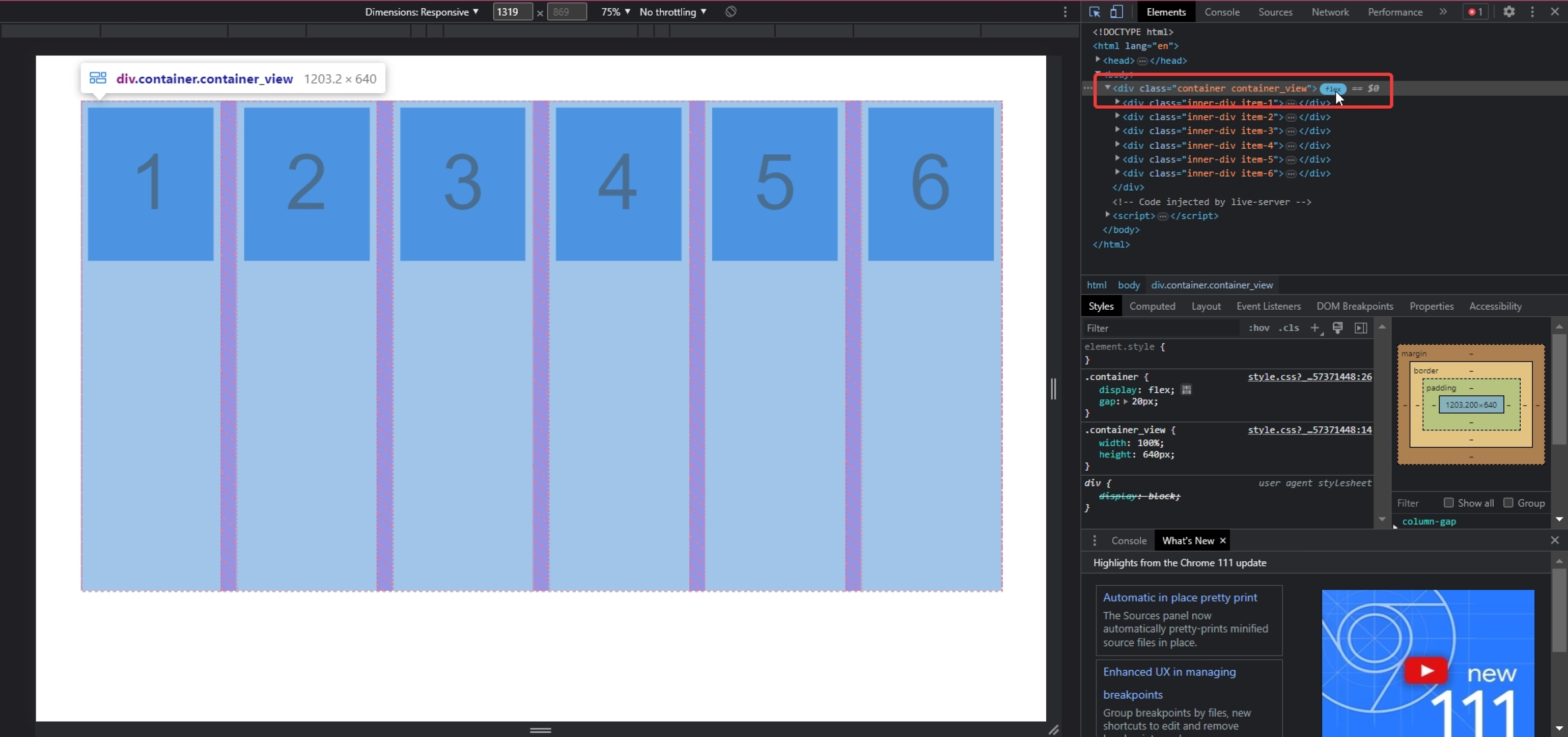This screenshot has height=737, width=1568.
Task: Open the Accessibility tab
Action: pos(1495,306)
